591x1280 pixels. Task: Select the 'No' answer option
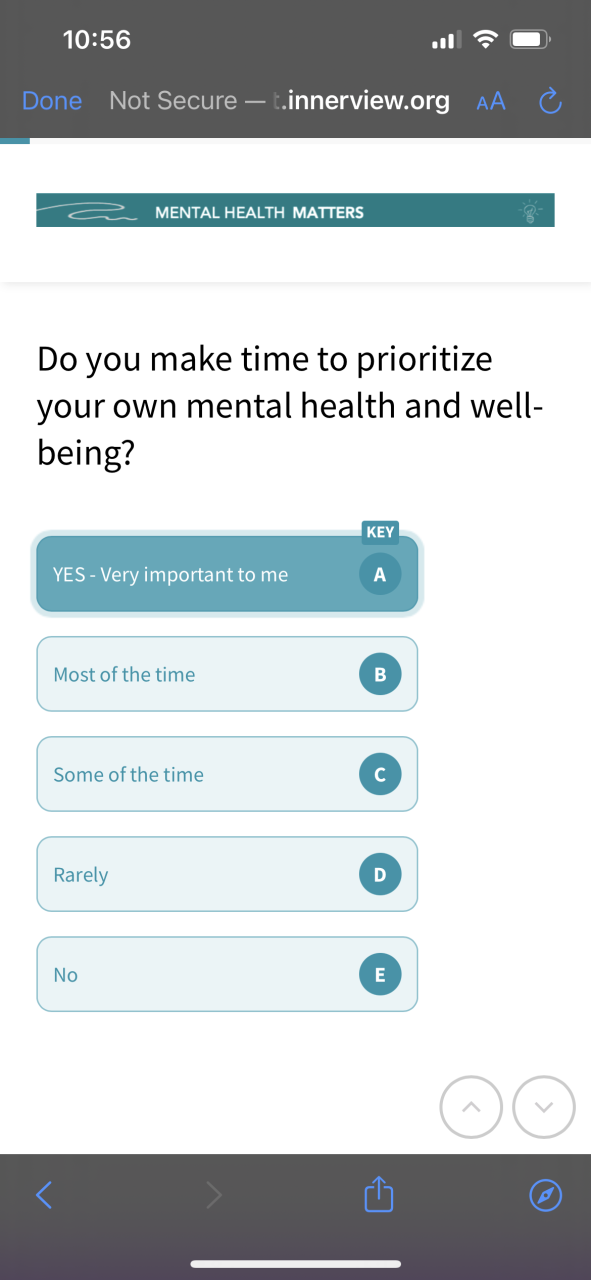click(227, 974)
